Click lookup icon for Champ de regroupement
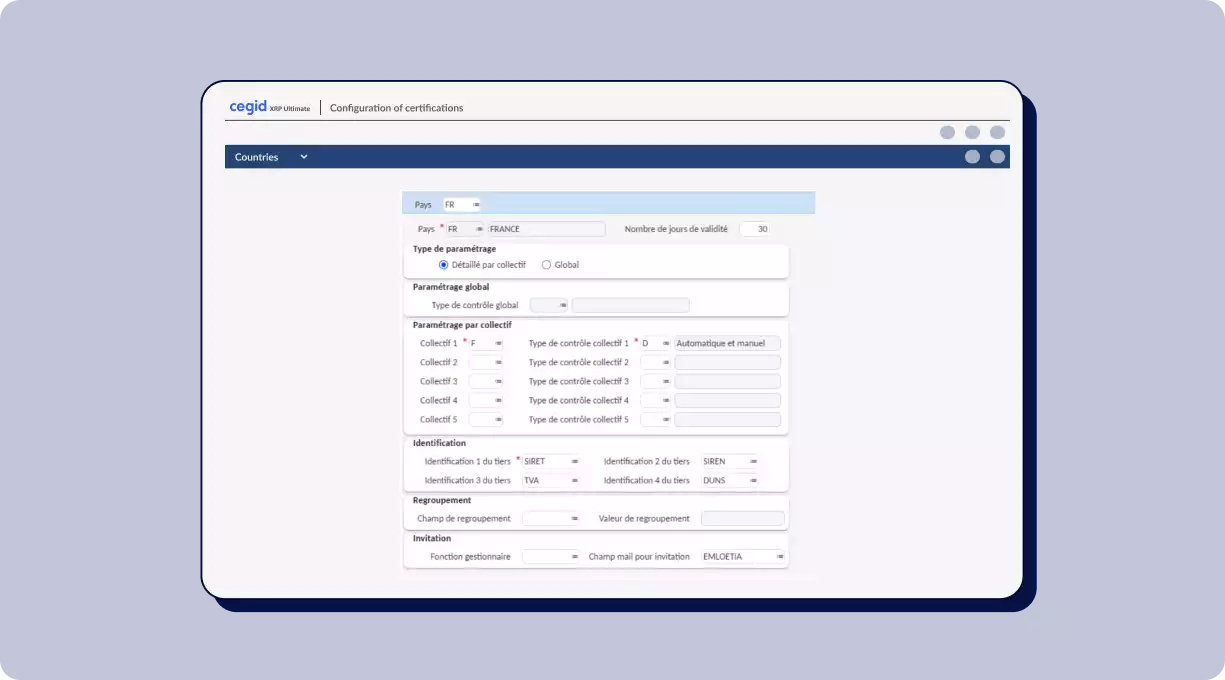Viewport: 1225px width, 680px height. pos(575,519)
